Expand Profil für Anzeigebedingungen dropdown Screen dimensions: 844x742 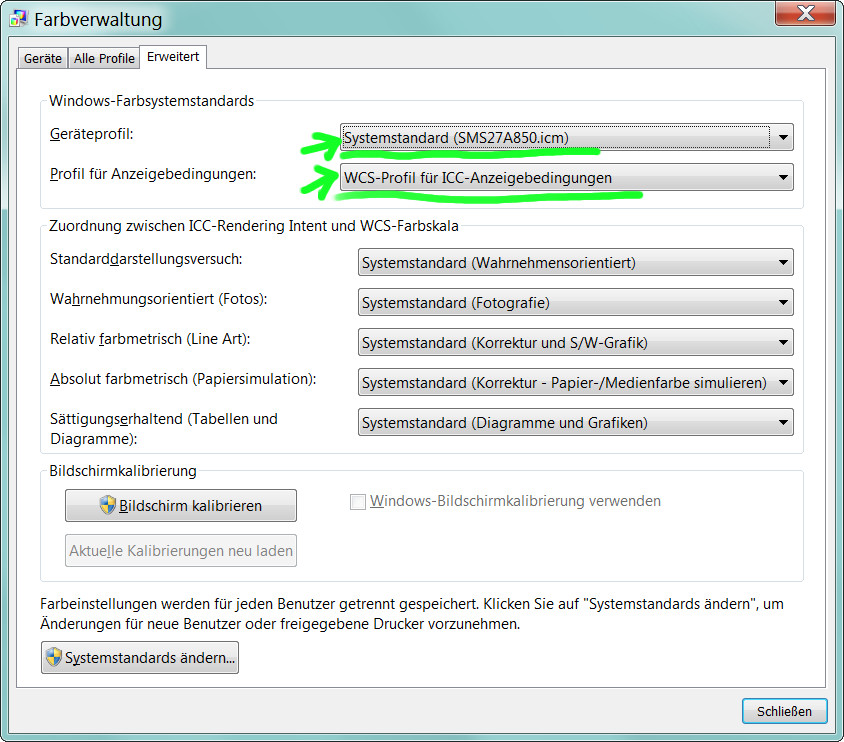click(x=566, y=178)
